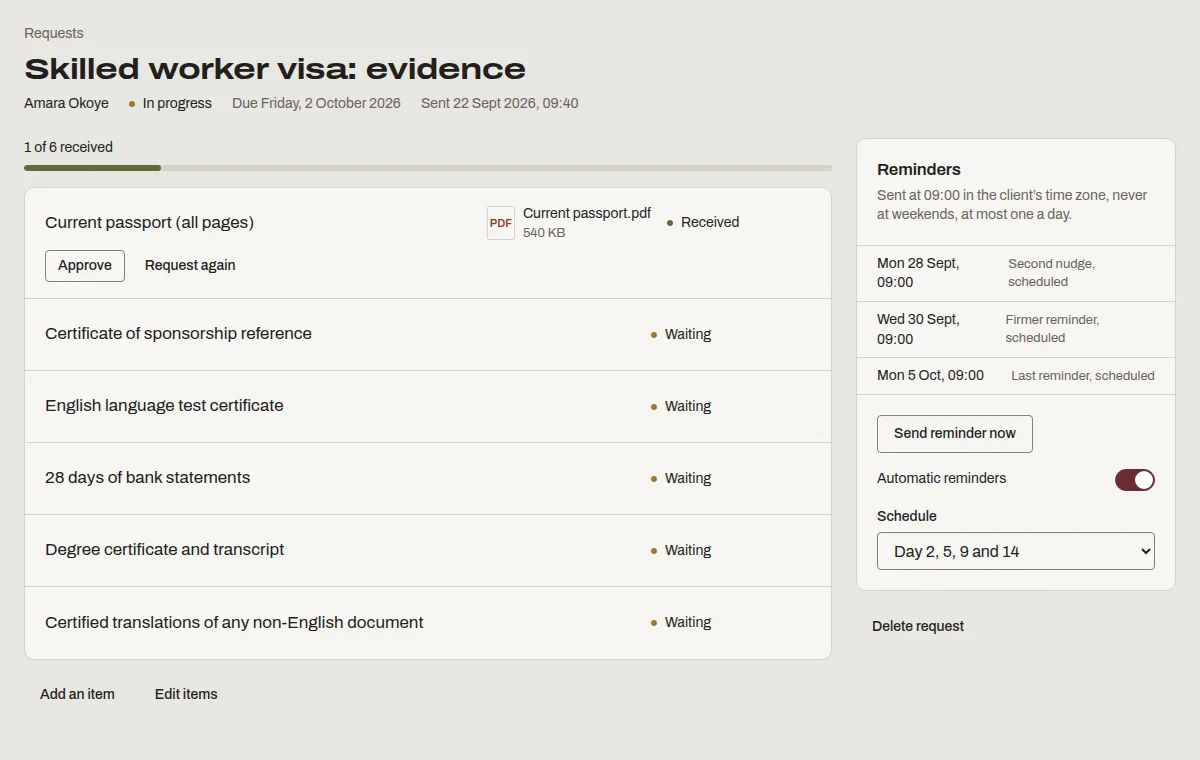This screenshot has height=760, width=1200.
Task: Click the Second nudge, scheduled label
Action: pos(1051,273)
